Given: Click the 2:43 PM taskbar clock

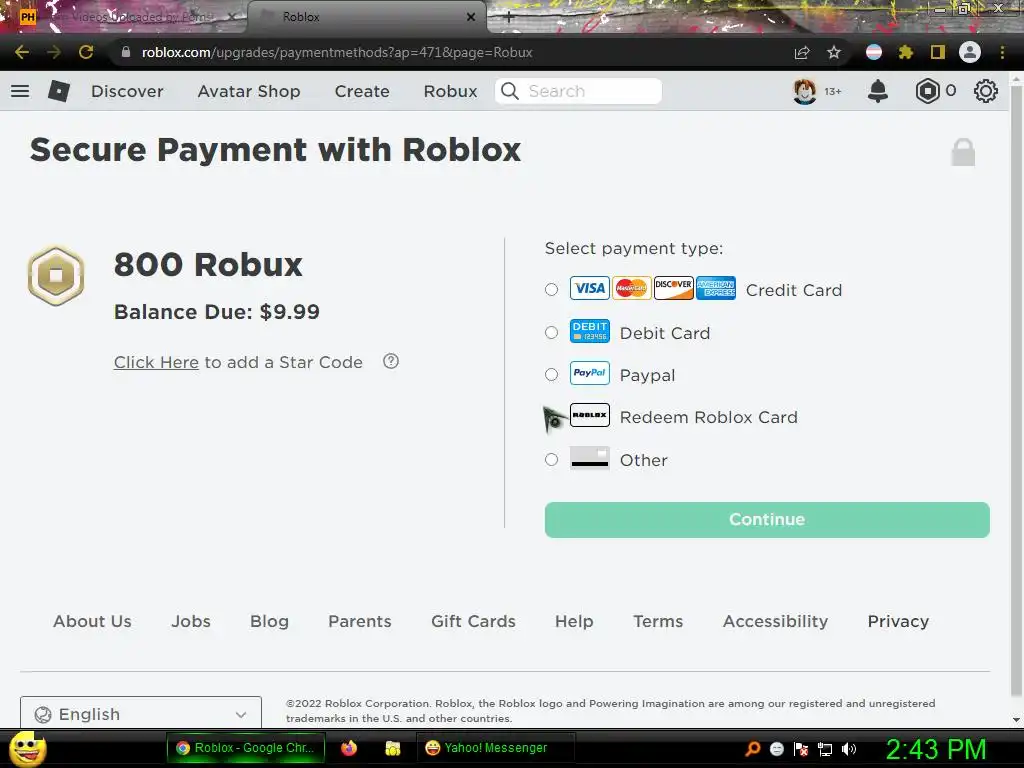Looking at the screenshot, I should [x=936, y=749].
